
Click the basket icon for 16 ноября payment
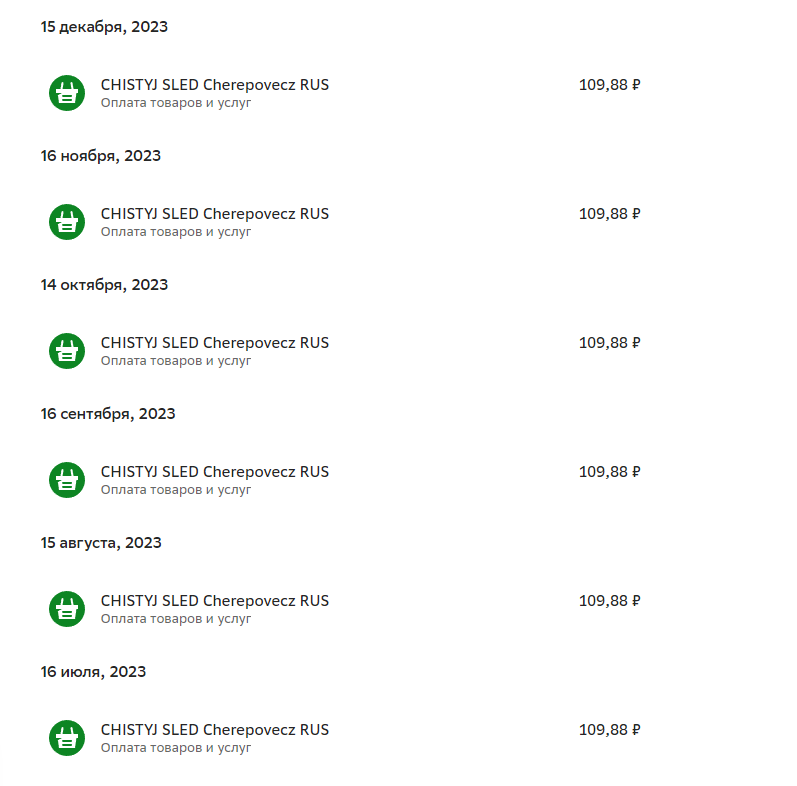(67, 222)
